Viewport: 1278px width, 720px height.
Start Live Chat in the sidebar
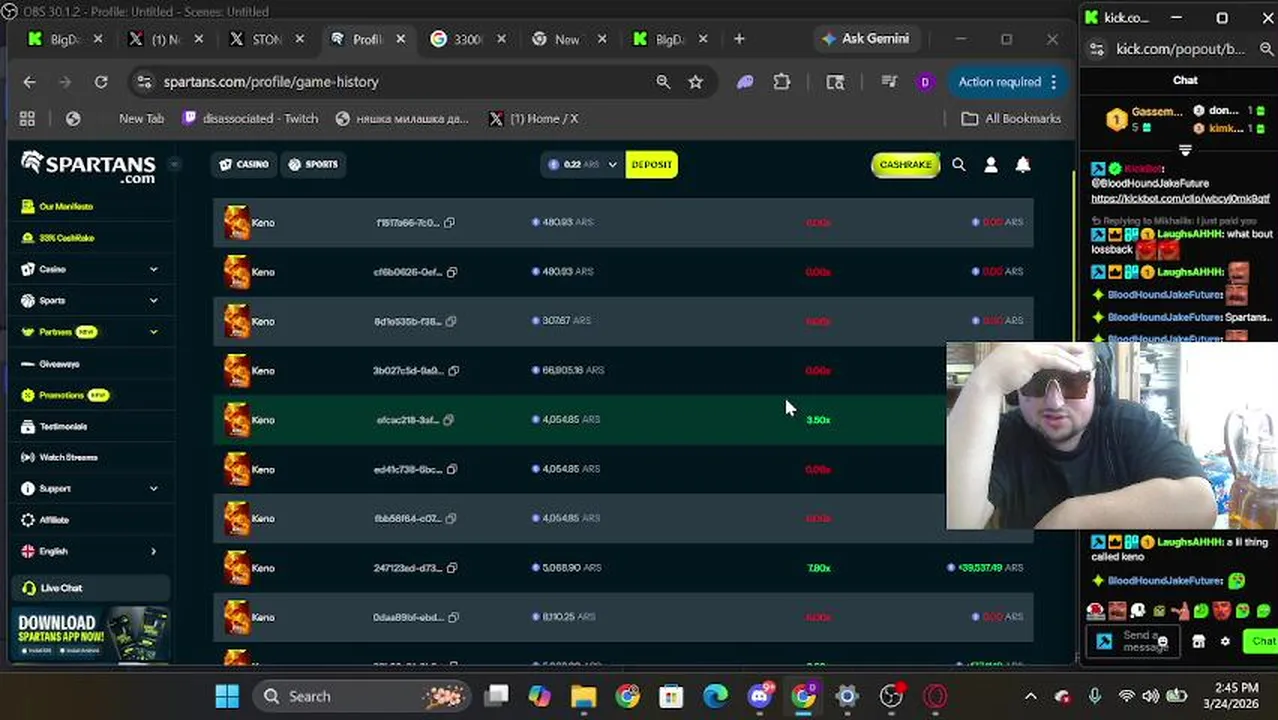[x=90, y=588]
